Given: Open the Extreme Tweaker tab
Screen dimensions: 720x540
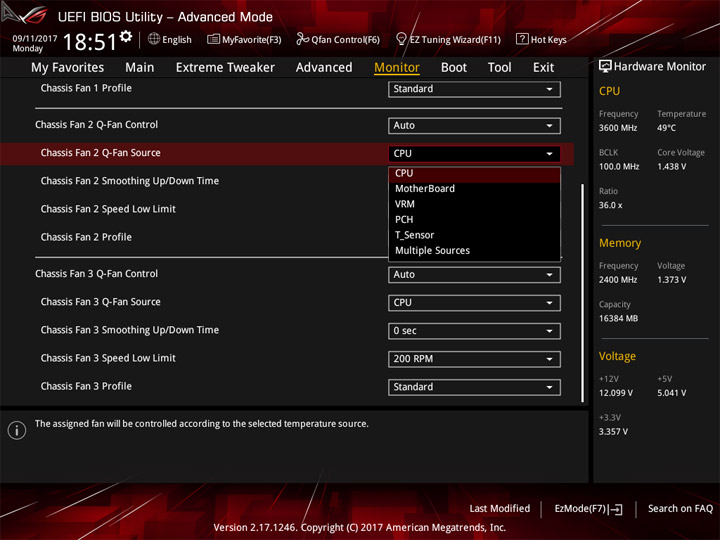Looking at the screenshot, I should tap(225, 68).
